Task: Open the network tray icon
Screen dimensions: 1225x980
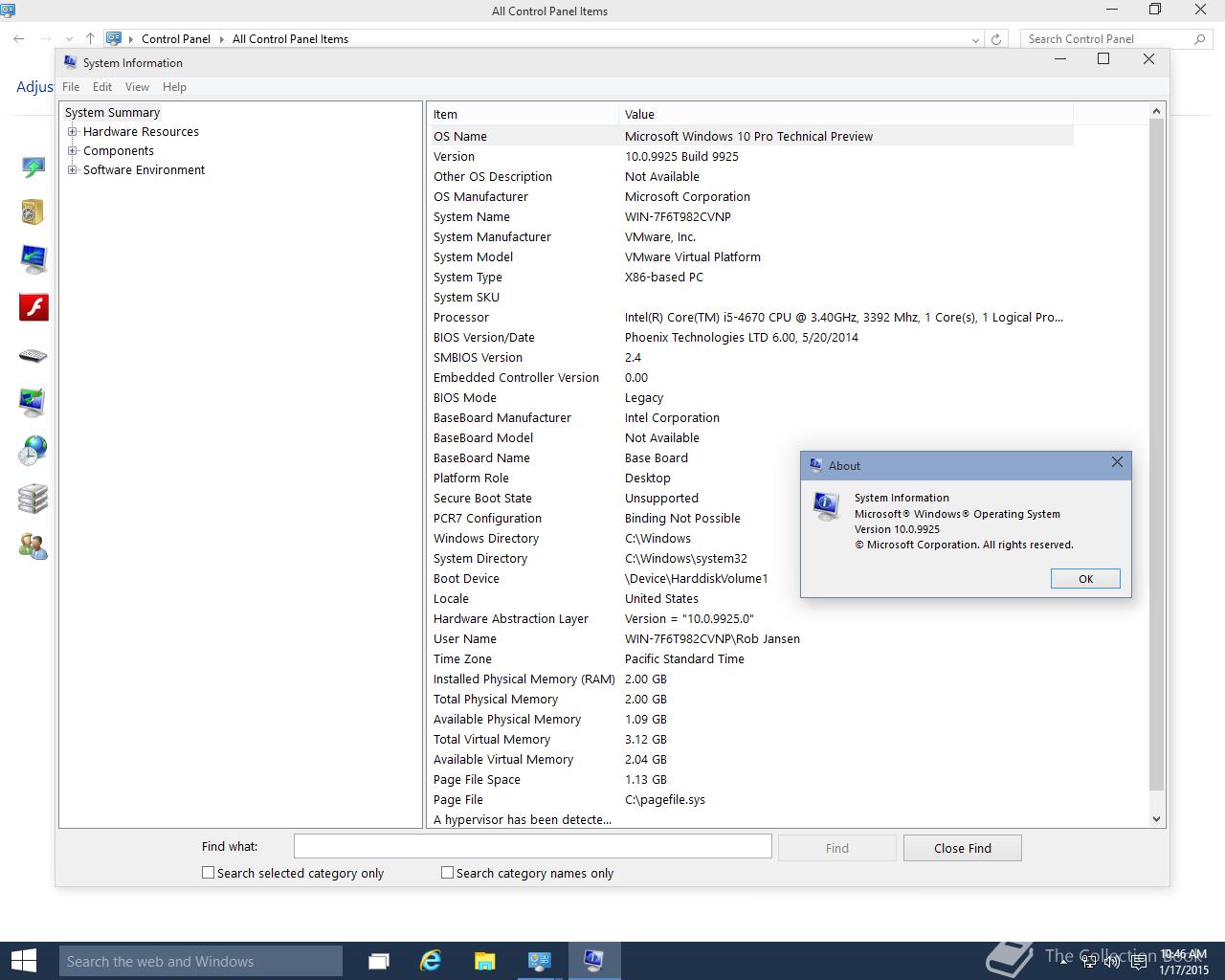Action: click(1089, 961)
